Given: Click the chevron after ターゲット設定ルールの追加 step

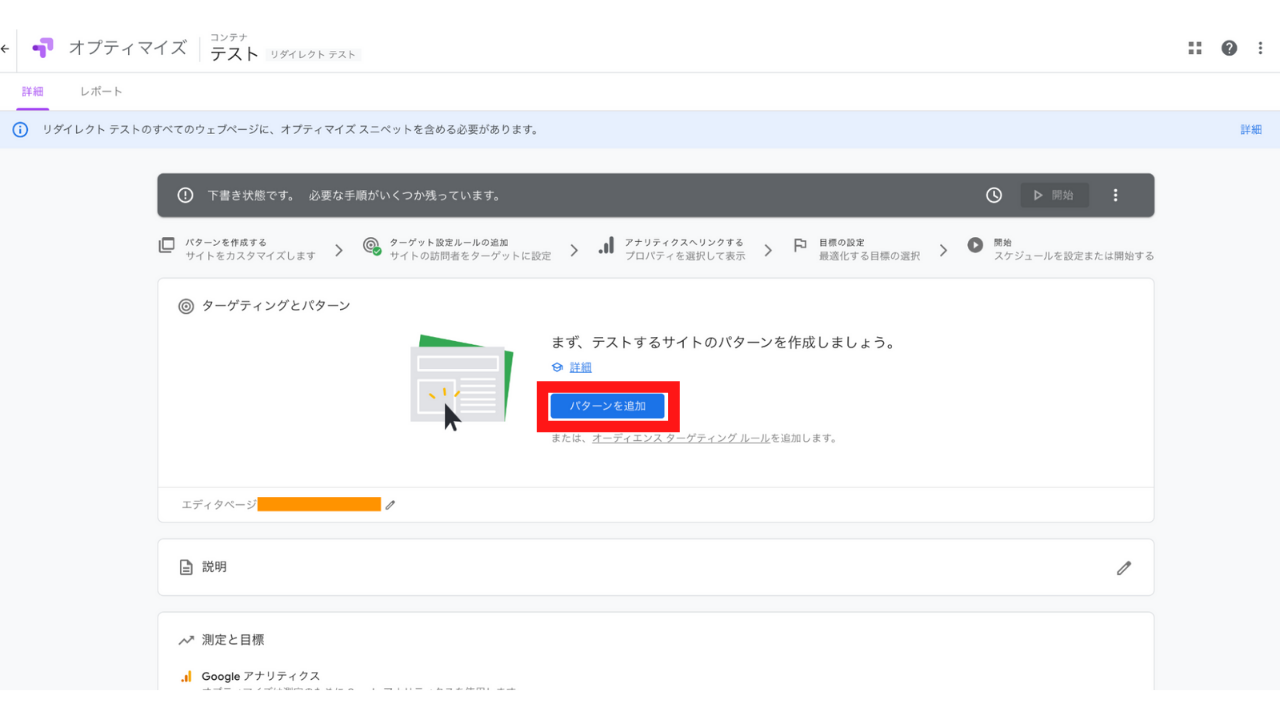Looking at the screenshot, I should pyautogui.click(x=574, y=250).
